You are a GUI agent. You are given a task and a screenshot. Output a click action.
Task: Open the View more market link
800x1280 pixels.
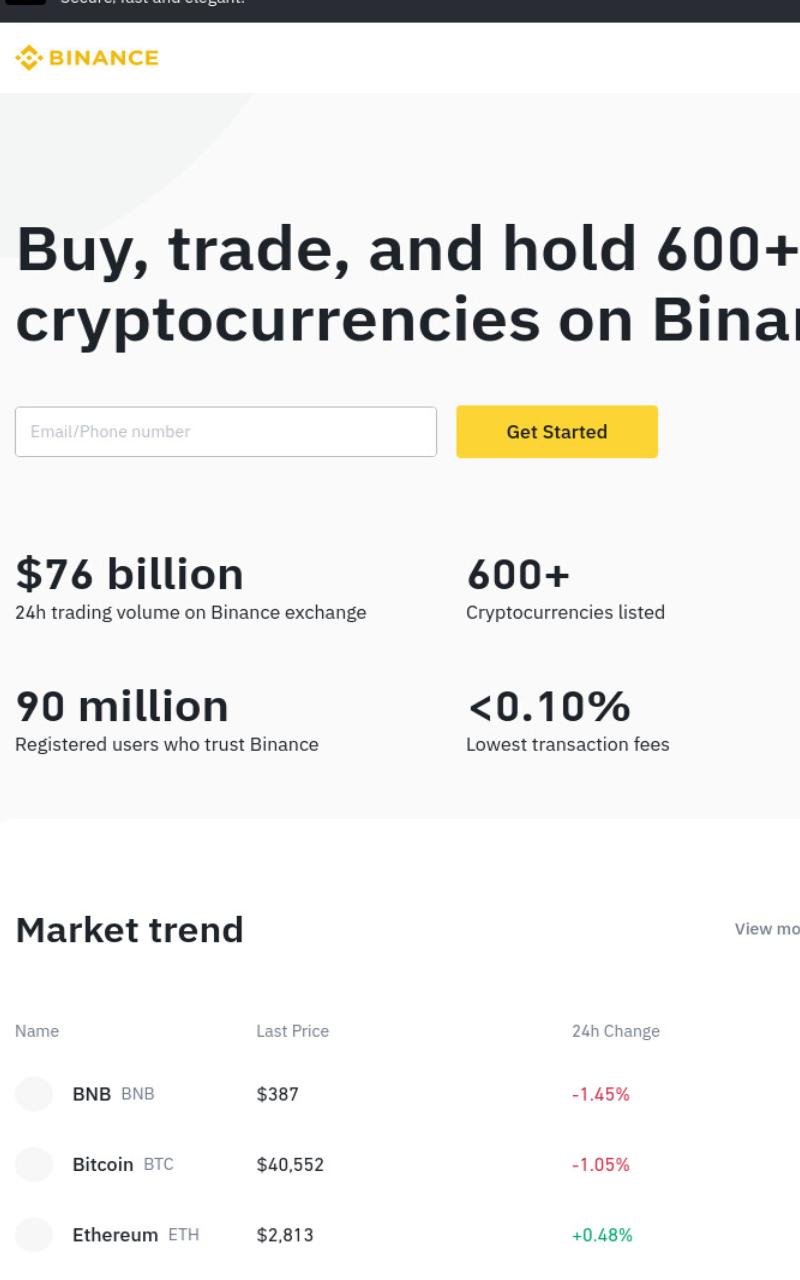tap(767, 929)
